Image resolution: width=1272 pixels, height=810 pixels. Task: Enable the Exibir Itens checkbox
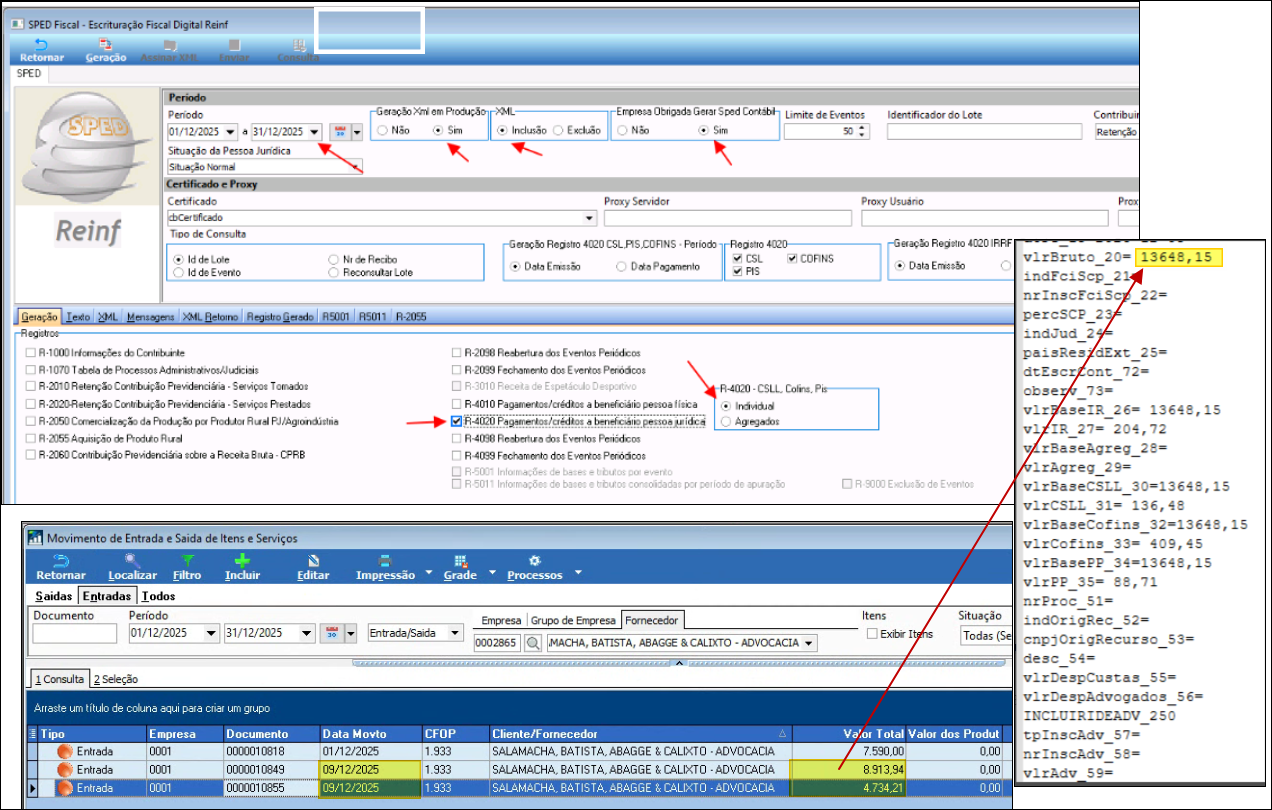tap(872, 634)
